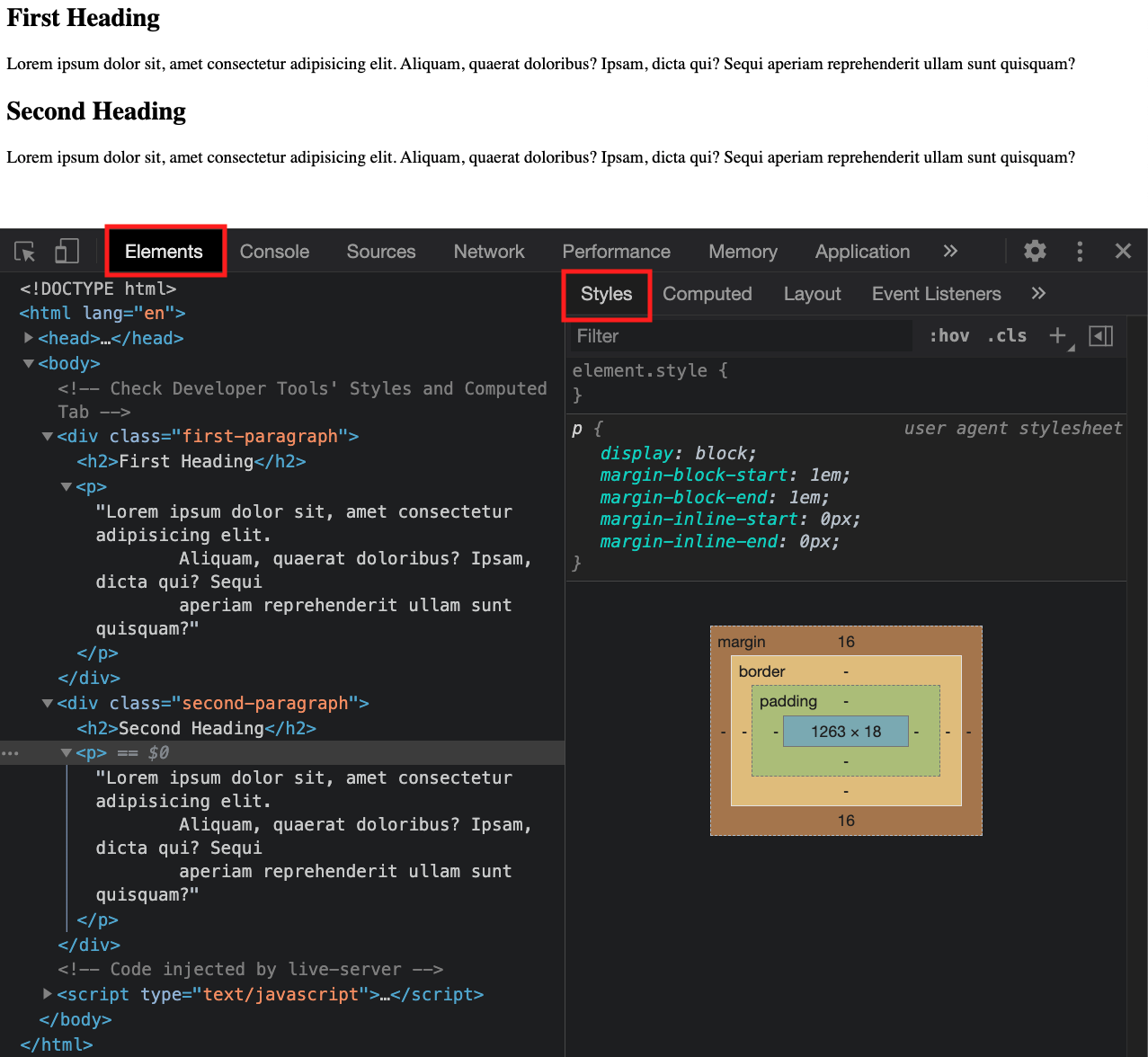Open the DevTools three-dot menu
This screenshot has height=1057, width=1148.
click(x=1080, y=252)
